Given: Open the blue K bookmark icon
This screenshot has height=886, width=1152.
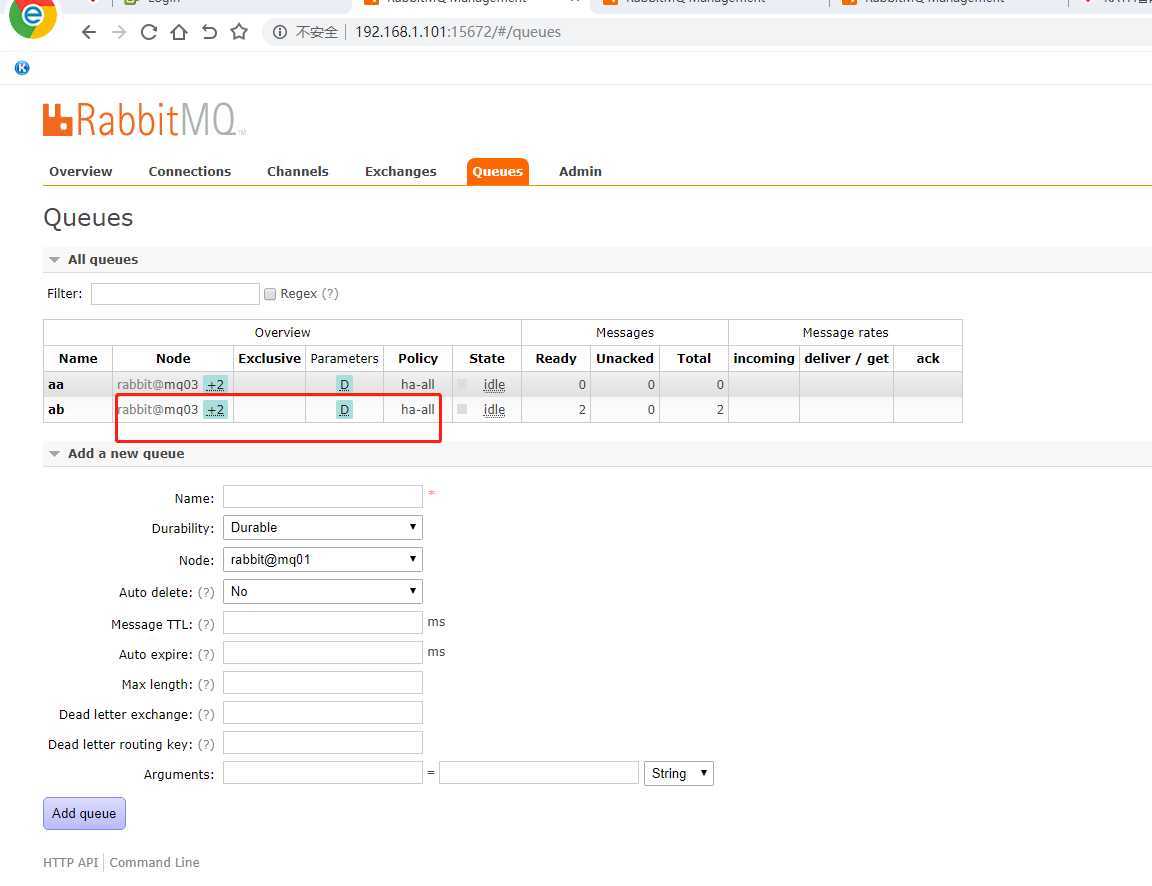Looking at the screenshot, I should 22,68.
